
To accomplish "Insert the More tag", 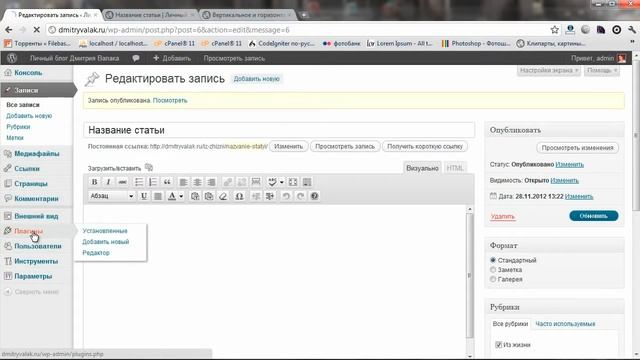I will point(256,182).
